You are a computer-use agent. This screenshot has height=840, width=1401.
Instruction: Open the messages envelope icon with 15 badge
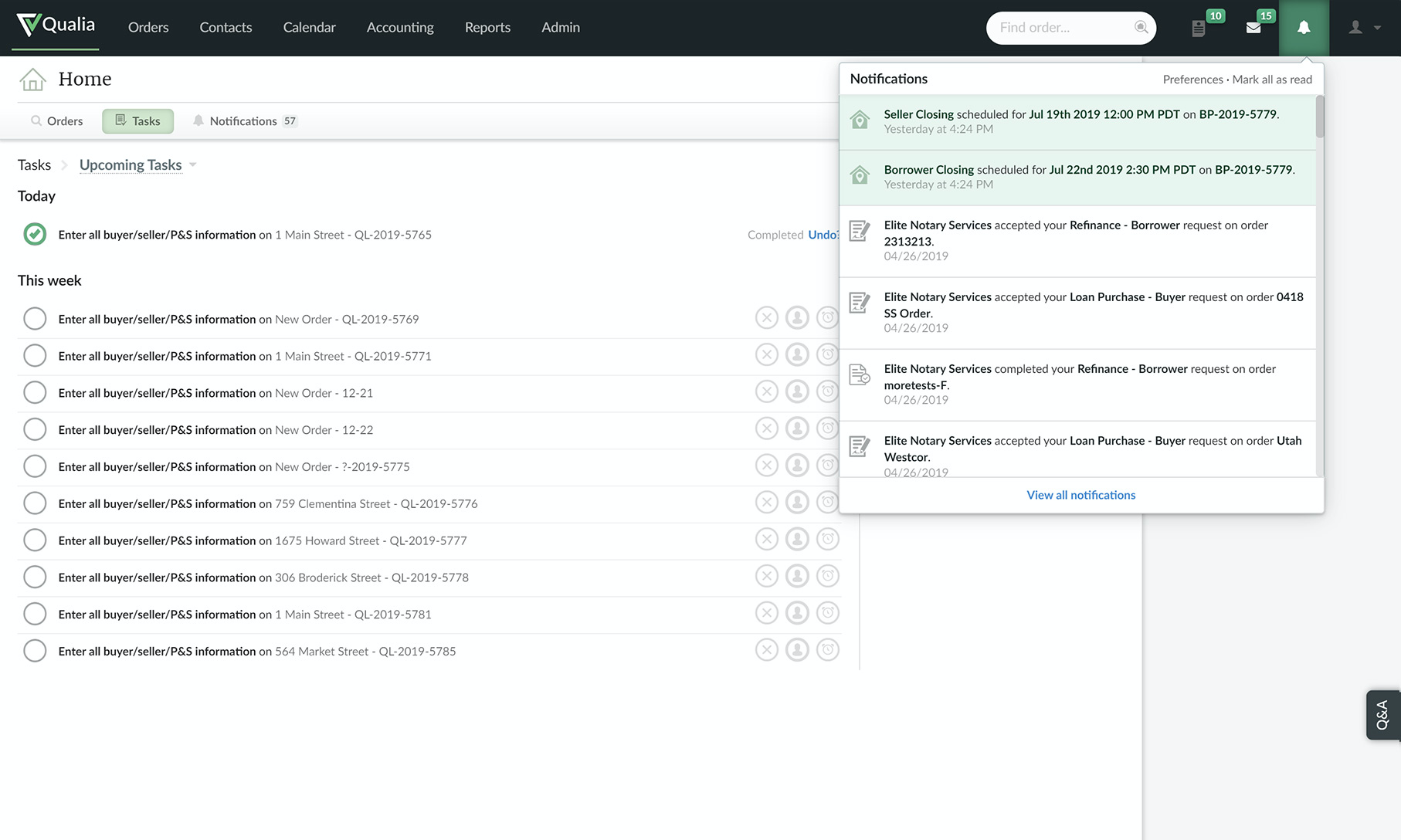point(1252,28)
